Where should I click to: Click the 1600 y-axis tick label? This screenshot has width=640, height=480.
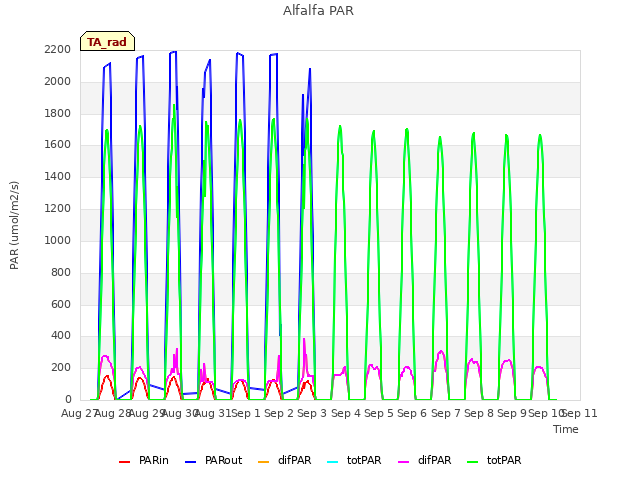pos(58,144)
